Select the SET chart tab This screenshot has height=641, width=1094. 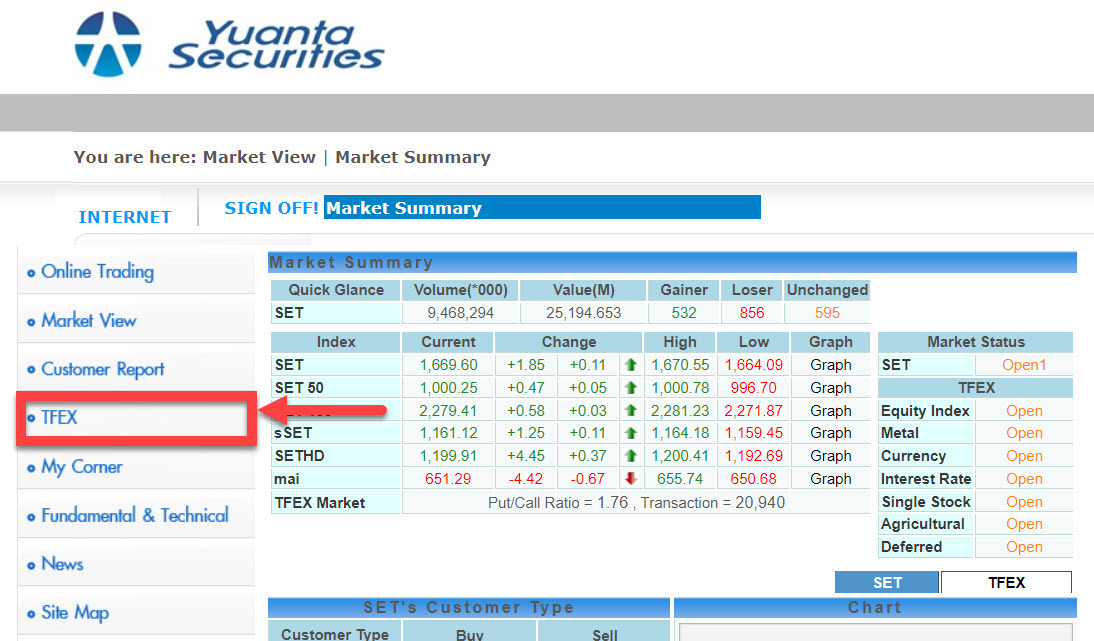coord(887,582)
